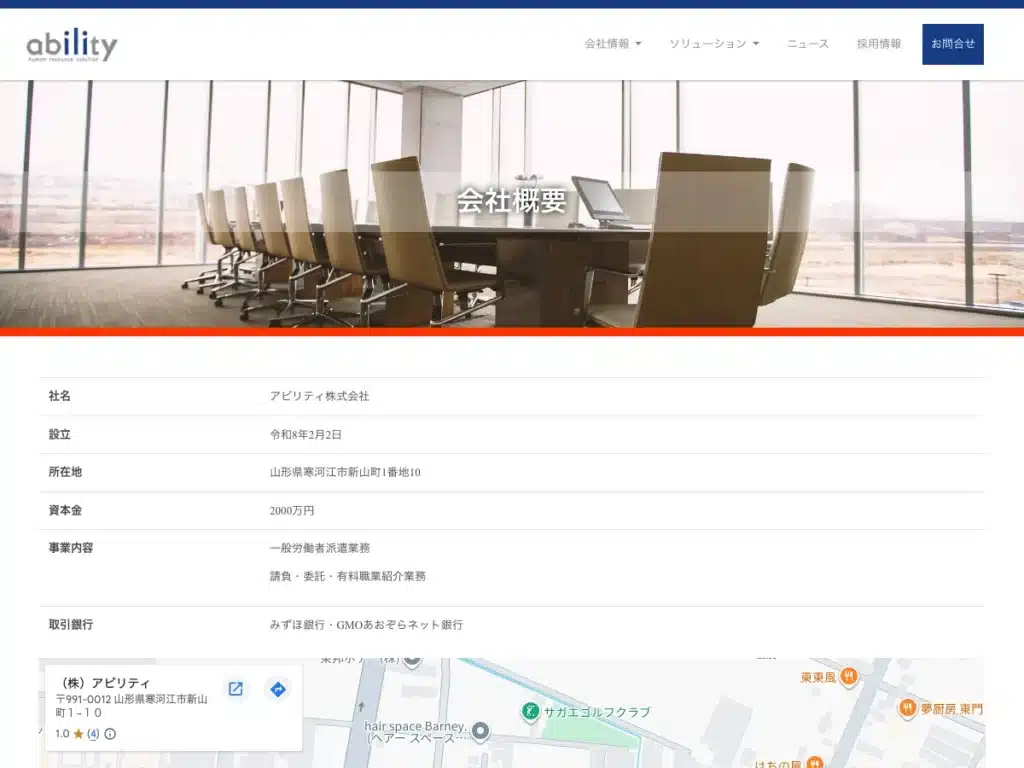Click the 夢厨房 東門 restaurant marker
This screenshot has height=768, width=1024.
coord(908,707)
